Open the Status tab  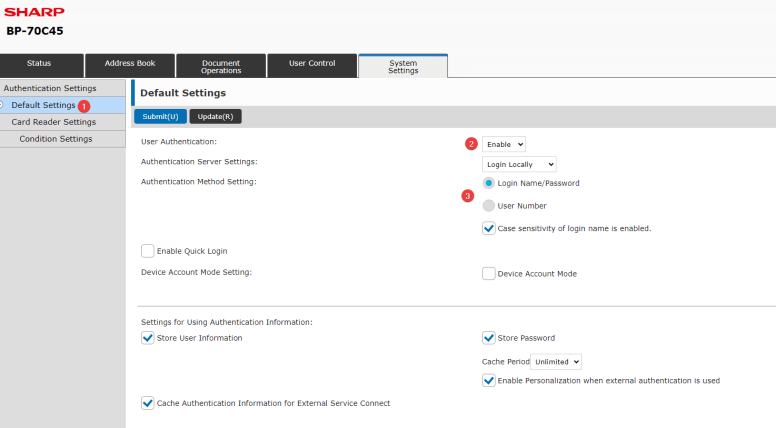[x=40, y=64]
